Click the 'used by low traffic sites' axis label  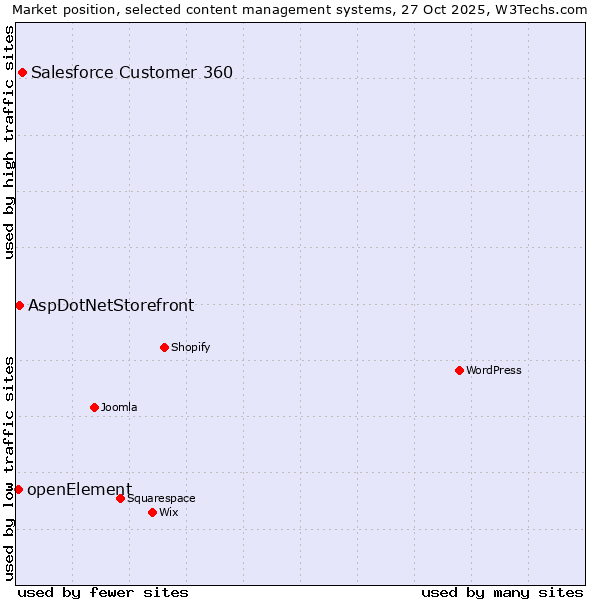tap(9, 468)
